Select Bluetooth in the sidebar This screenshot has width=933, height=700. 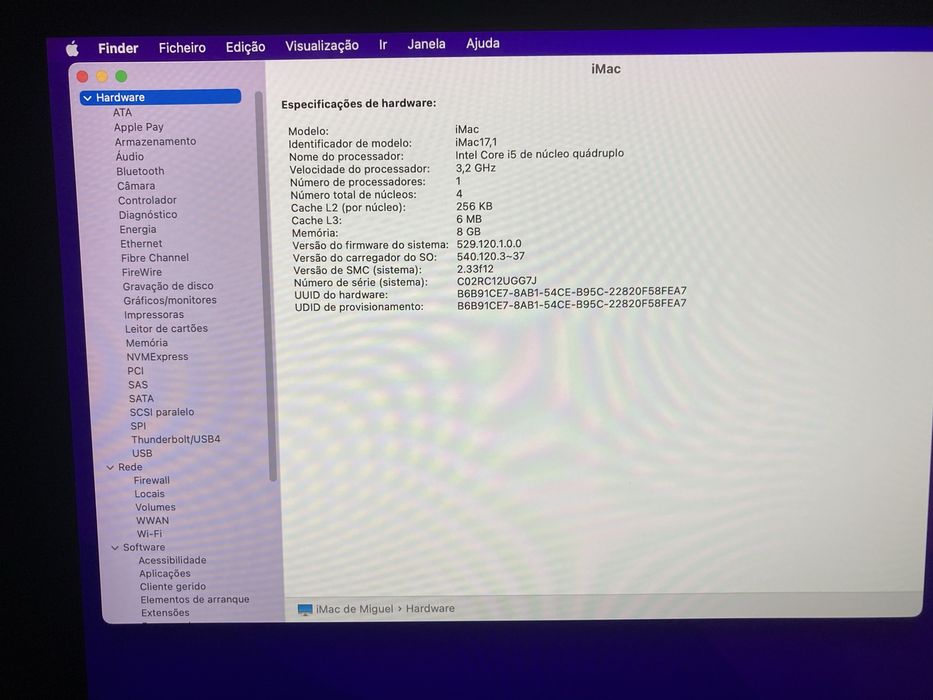click(x=140, y=171)
